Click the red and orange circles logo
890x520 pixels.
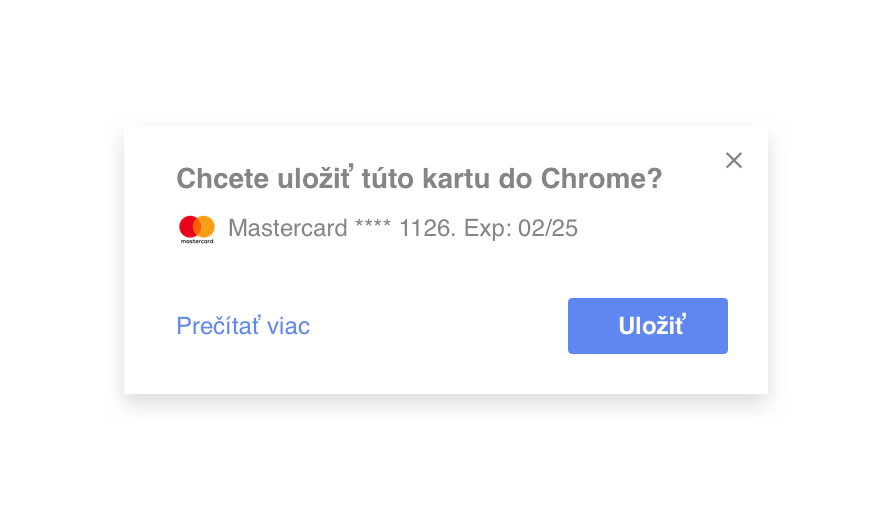pos(197,227)
